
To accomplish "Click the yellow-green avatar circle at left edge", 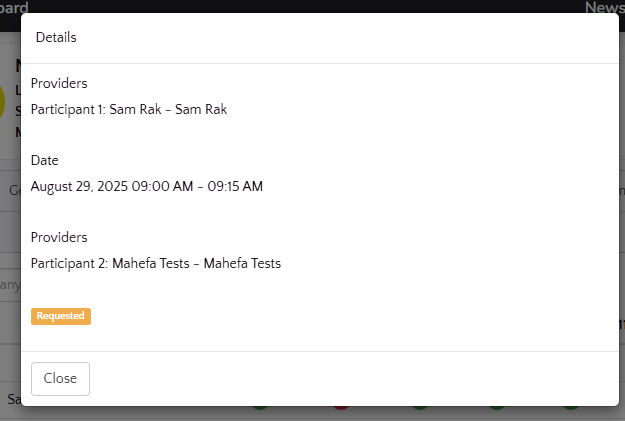I will (3, 100).
